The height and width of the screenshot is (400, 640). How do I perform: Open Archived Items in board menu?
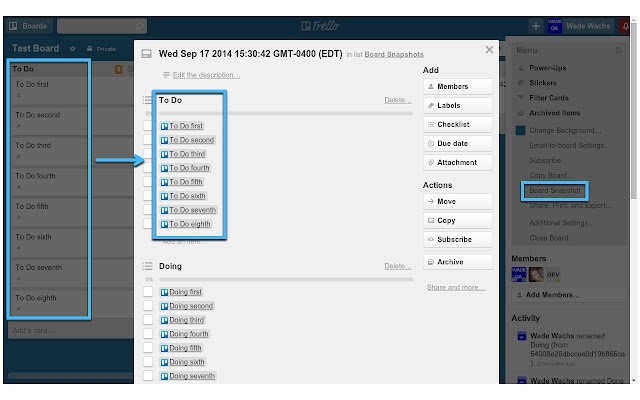[x=554, y=113]
